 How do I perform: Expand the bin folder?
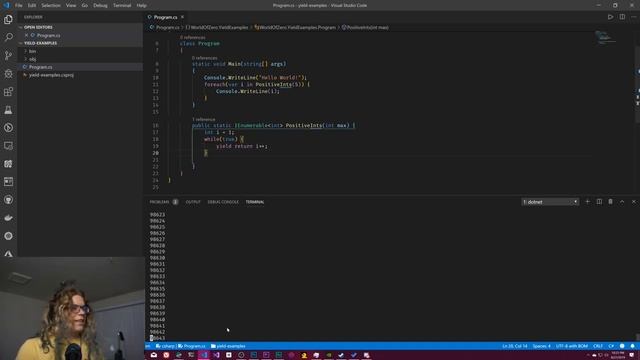32,51
